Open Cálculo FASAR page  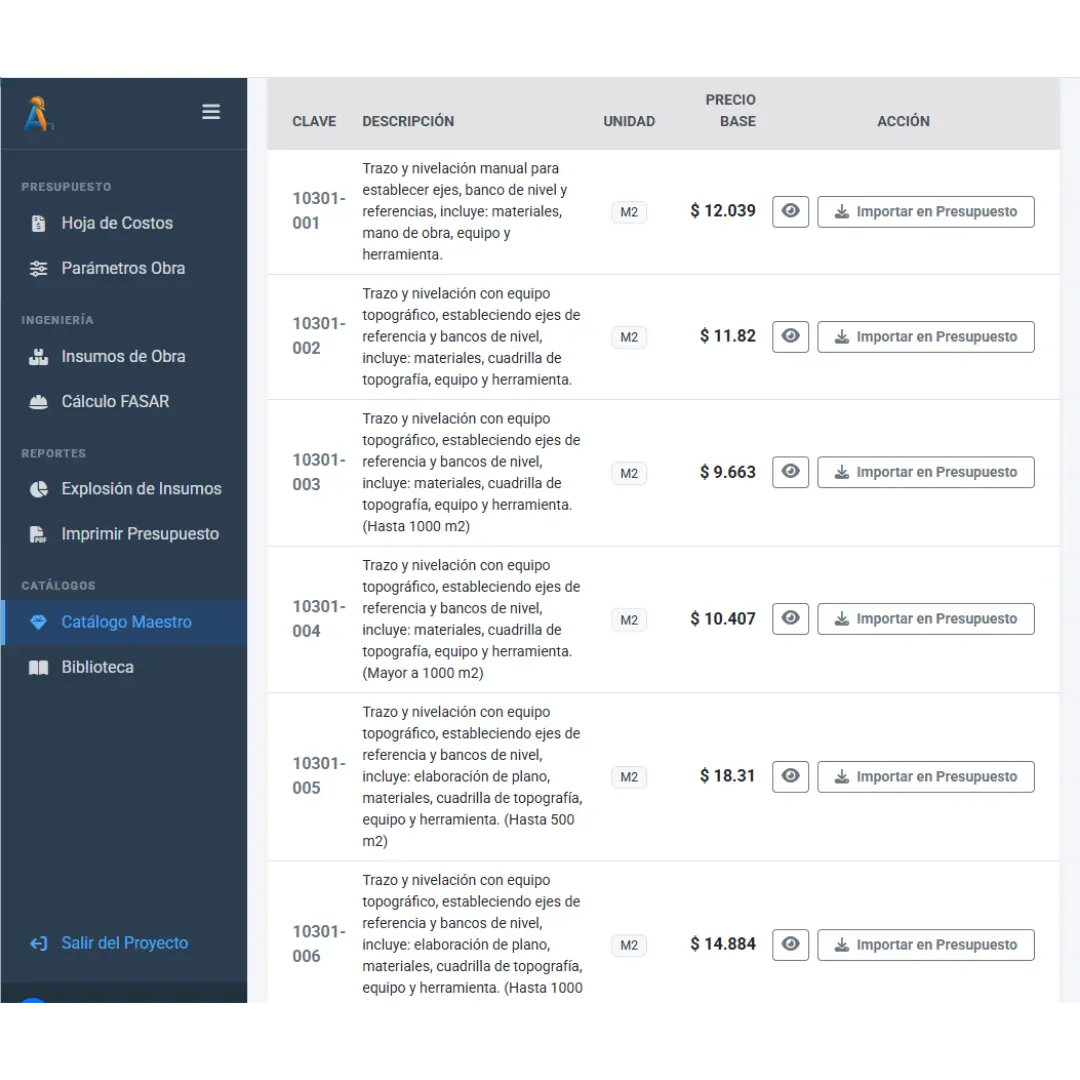click(124, 402)
